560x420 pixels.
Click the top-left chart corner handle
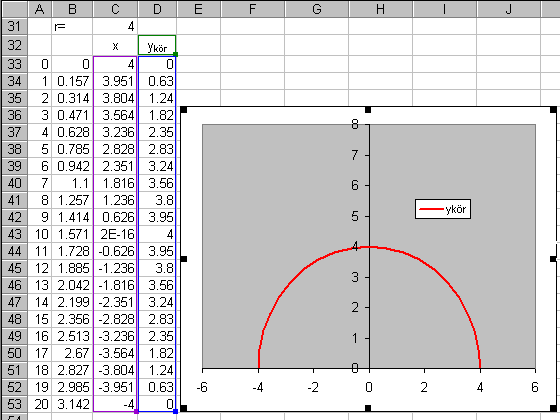click(x=184, y=110)
